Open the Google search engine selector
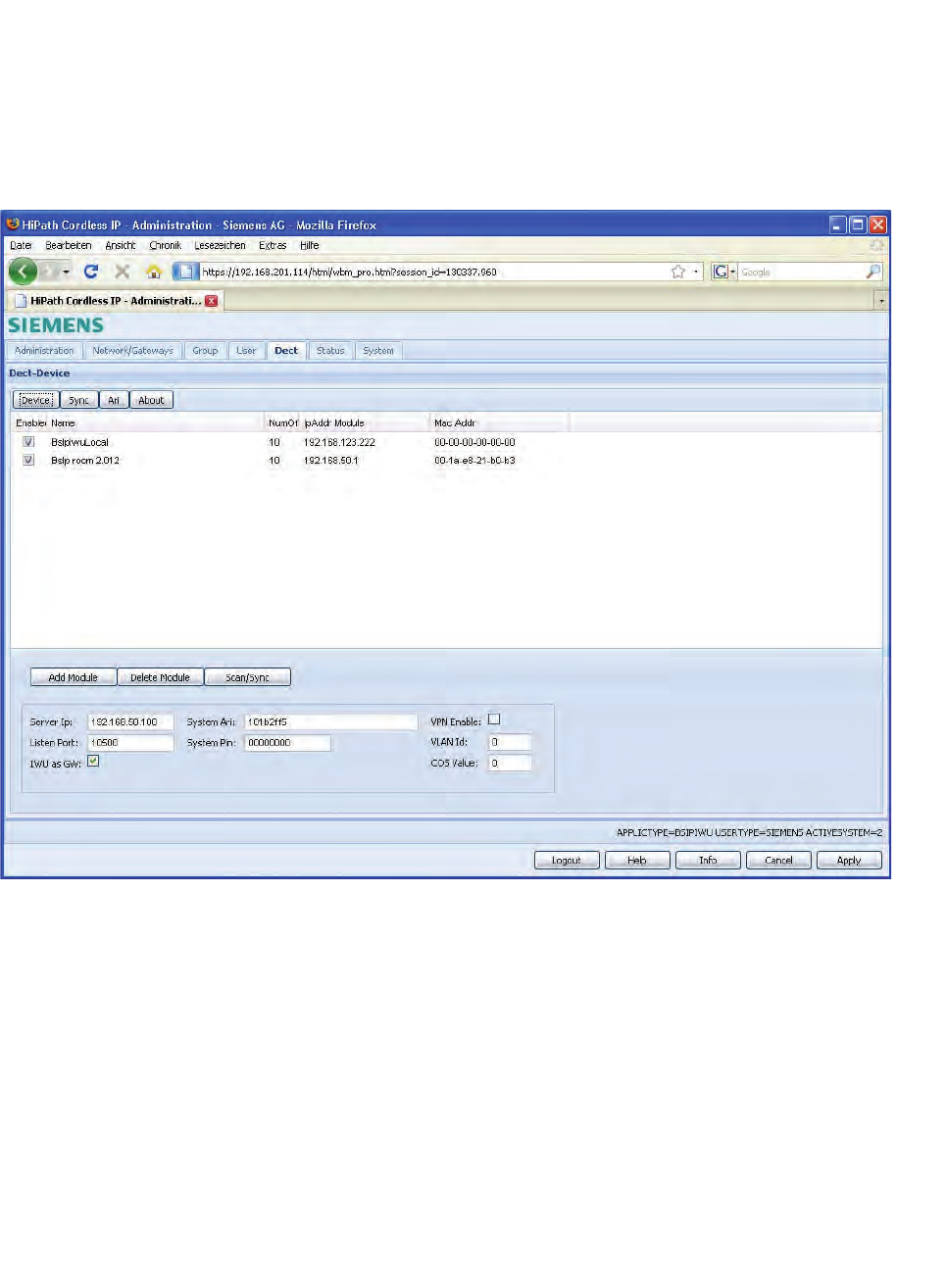 [x=724, y=272]
